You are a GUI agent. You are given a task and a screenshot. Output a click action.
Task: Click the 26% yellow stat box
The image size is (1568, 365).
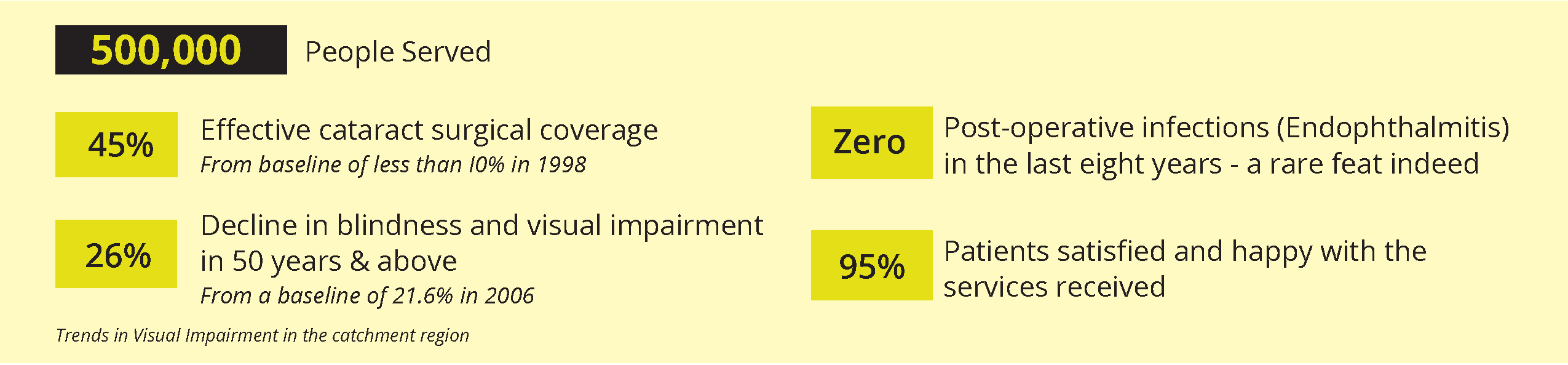116,254
